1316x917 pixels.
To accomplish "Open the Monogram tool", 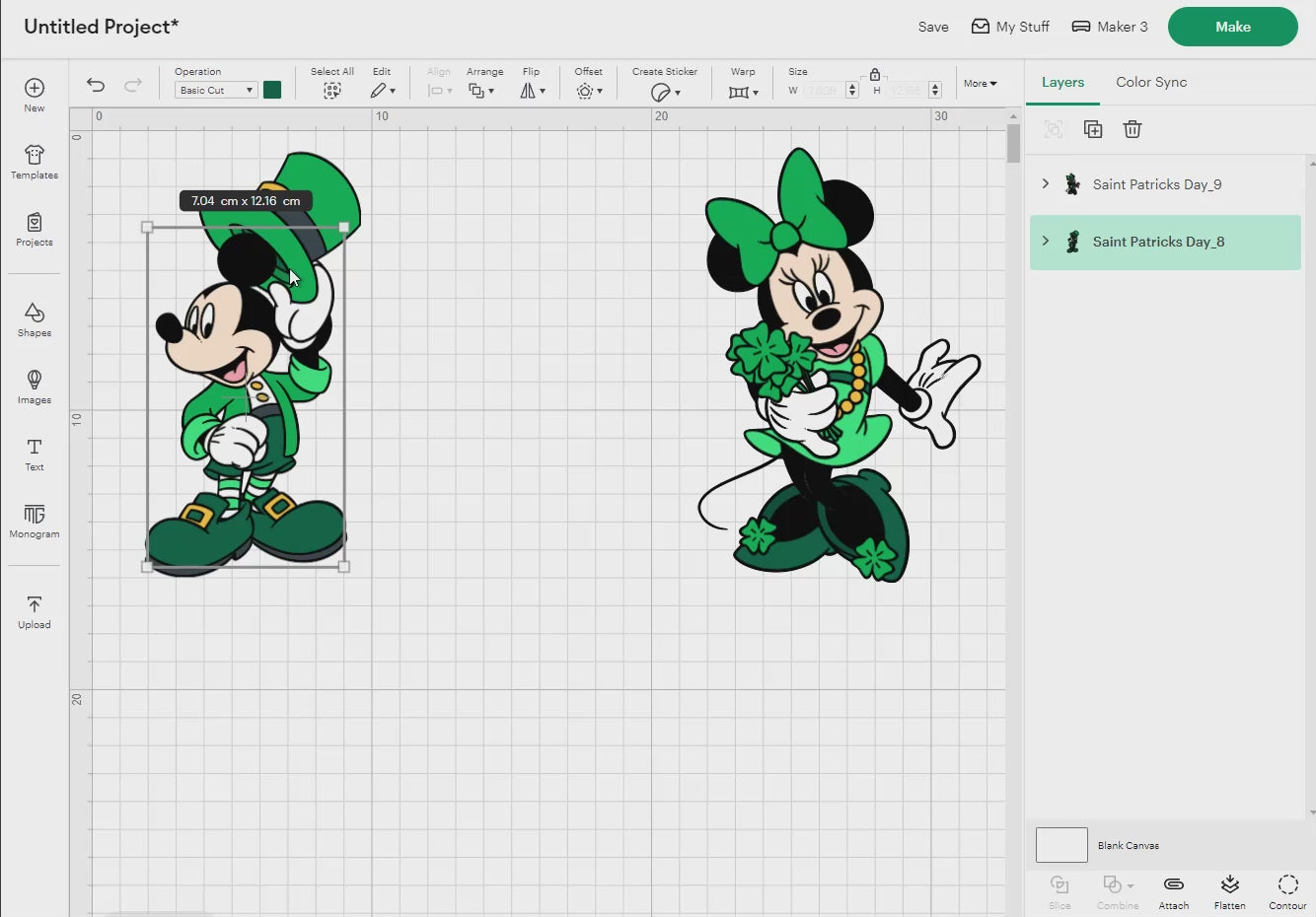I will pyautogui.click(x=35, y=521).
